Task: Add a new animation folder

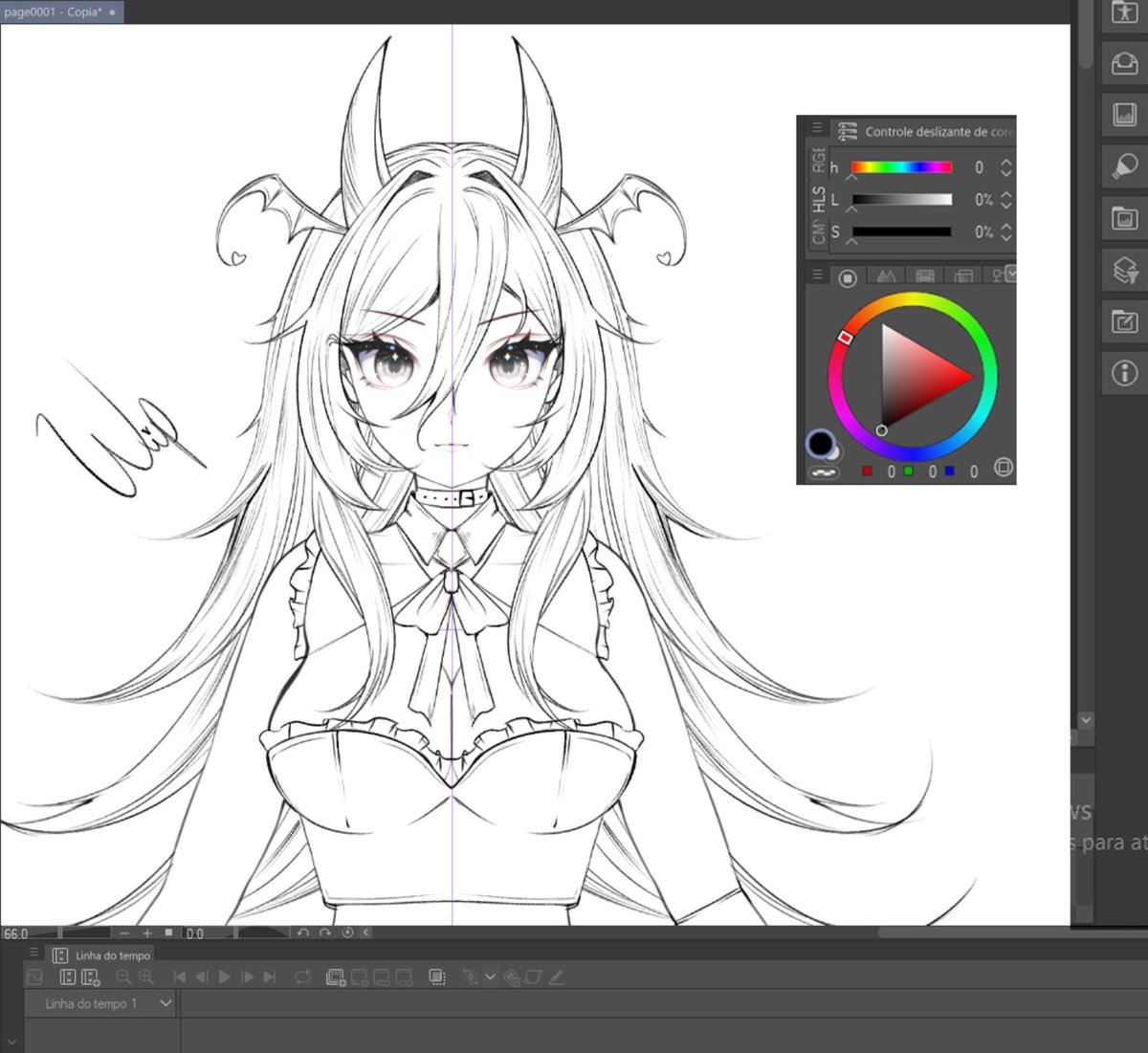Action: point(336,977)
